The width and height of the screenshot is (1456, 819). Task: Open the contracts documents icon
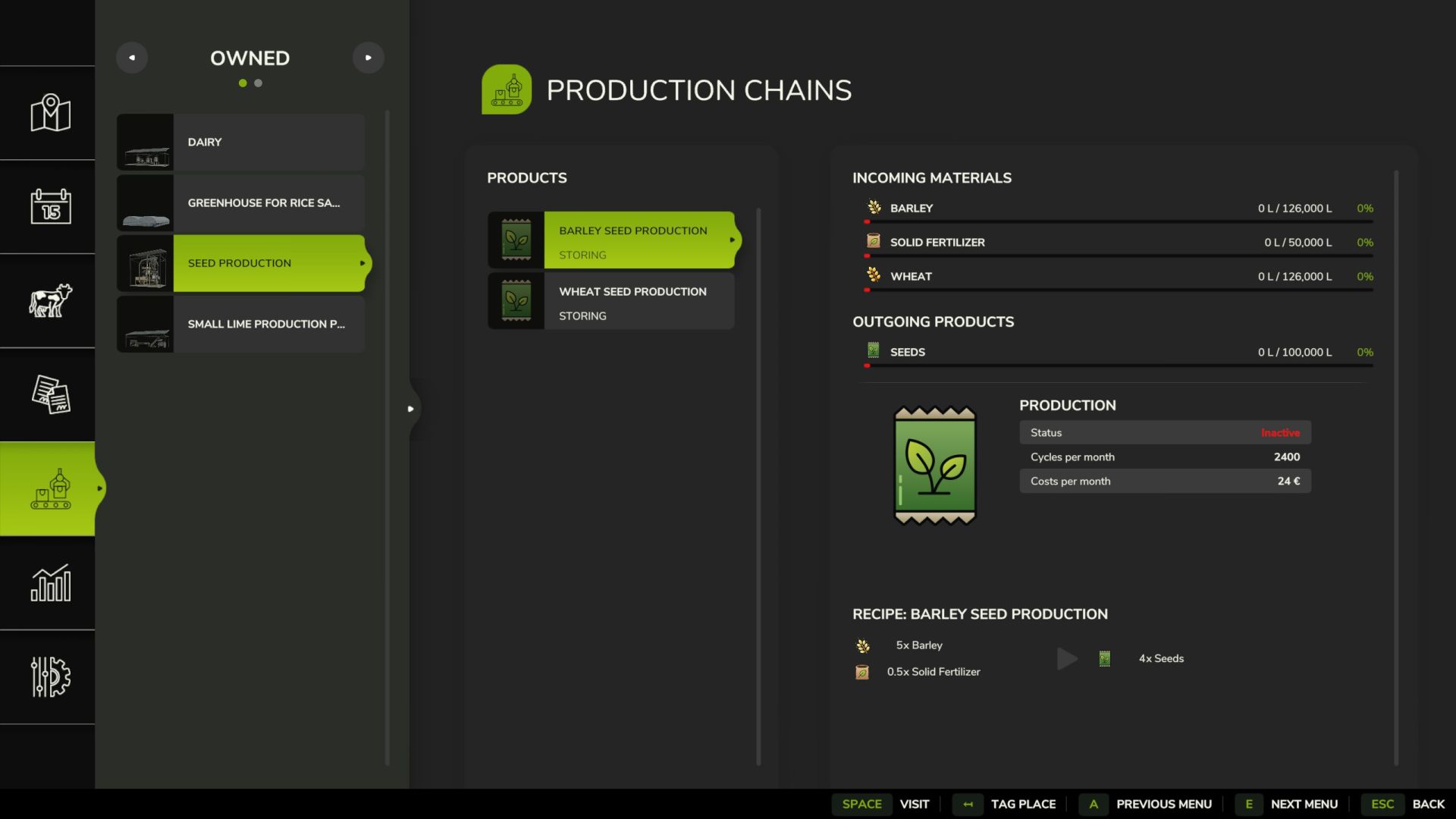click(50, 394)
